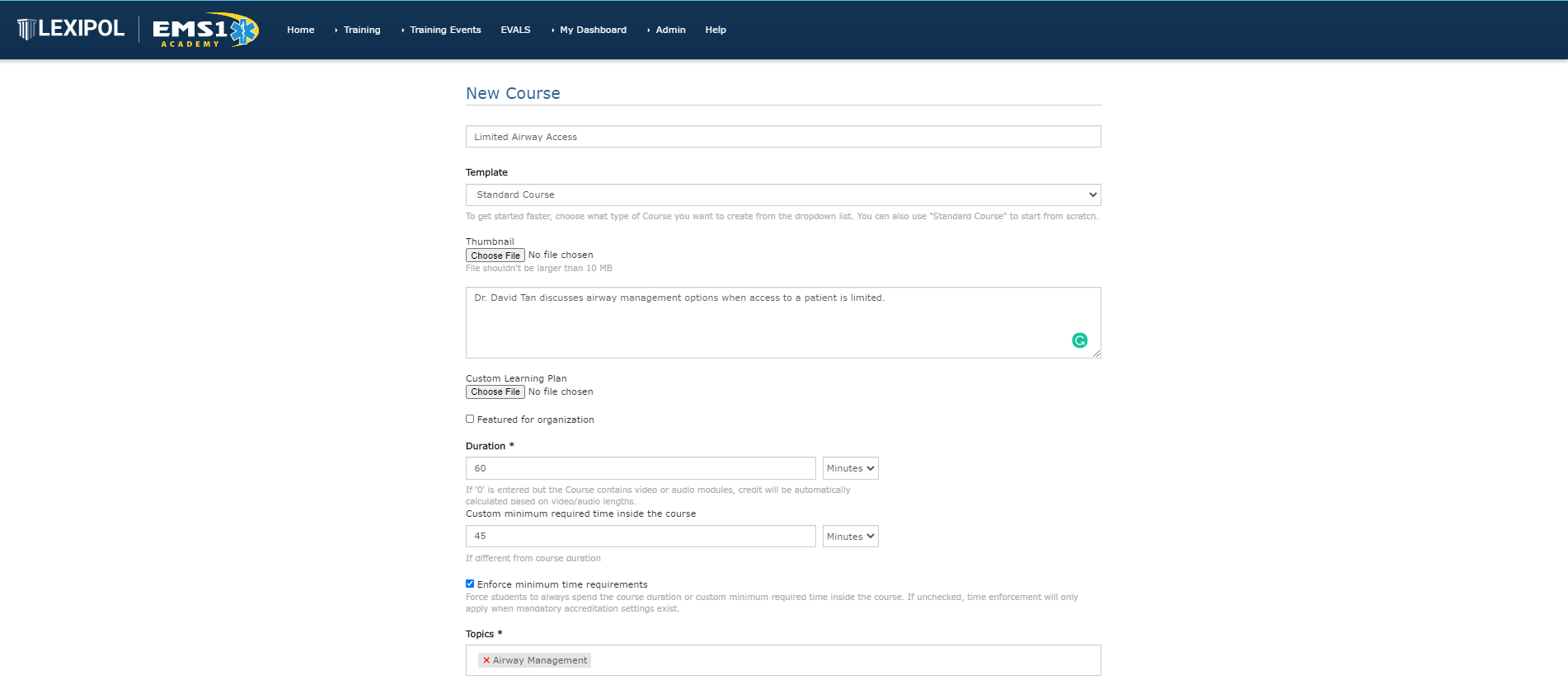Click the resize handle of description textarea
This screenshot has height=680, width=1568.
pos(1096,354)
